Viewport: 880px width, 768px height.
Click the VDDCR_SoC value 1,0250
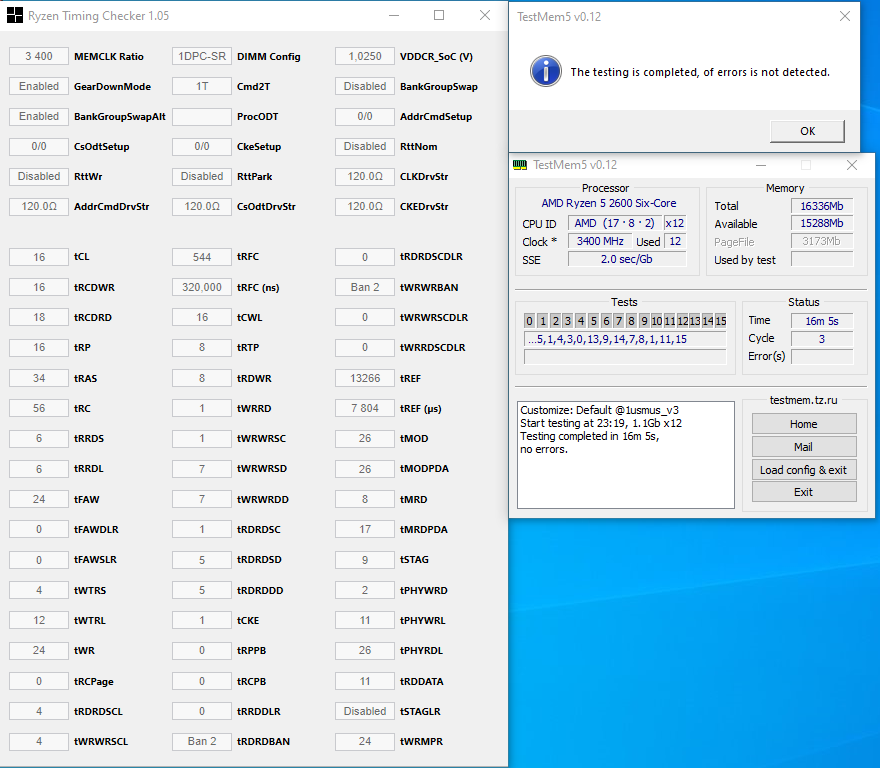pos(365,56)
